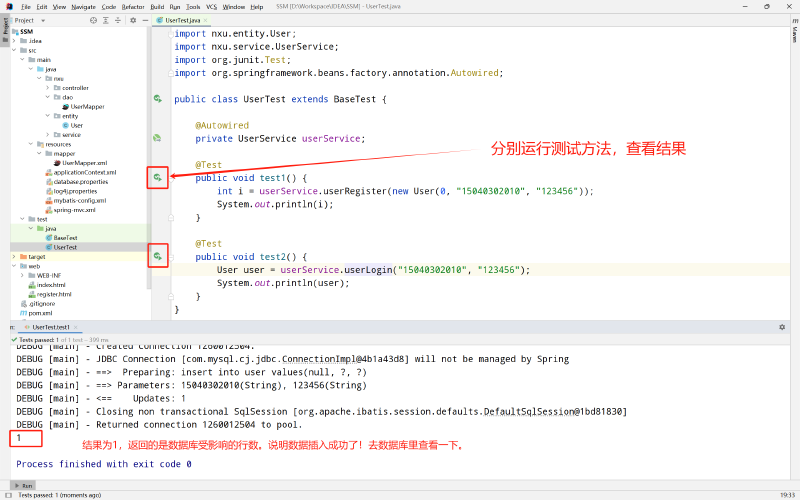Expand the target folder
This screenshot has width=800, height=500.
(14, 257)
